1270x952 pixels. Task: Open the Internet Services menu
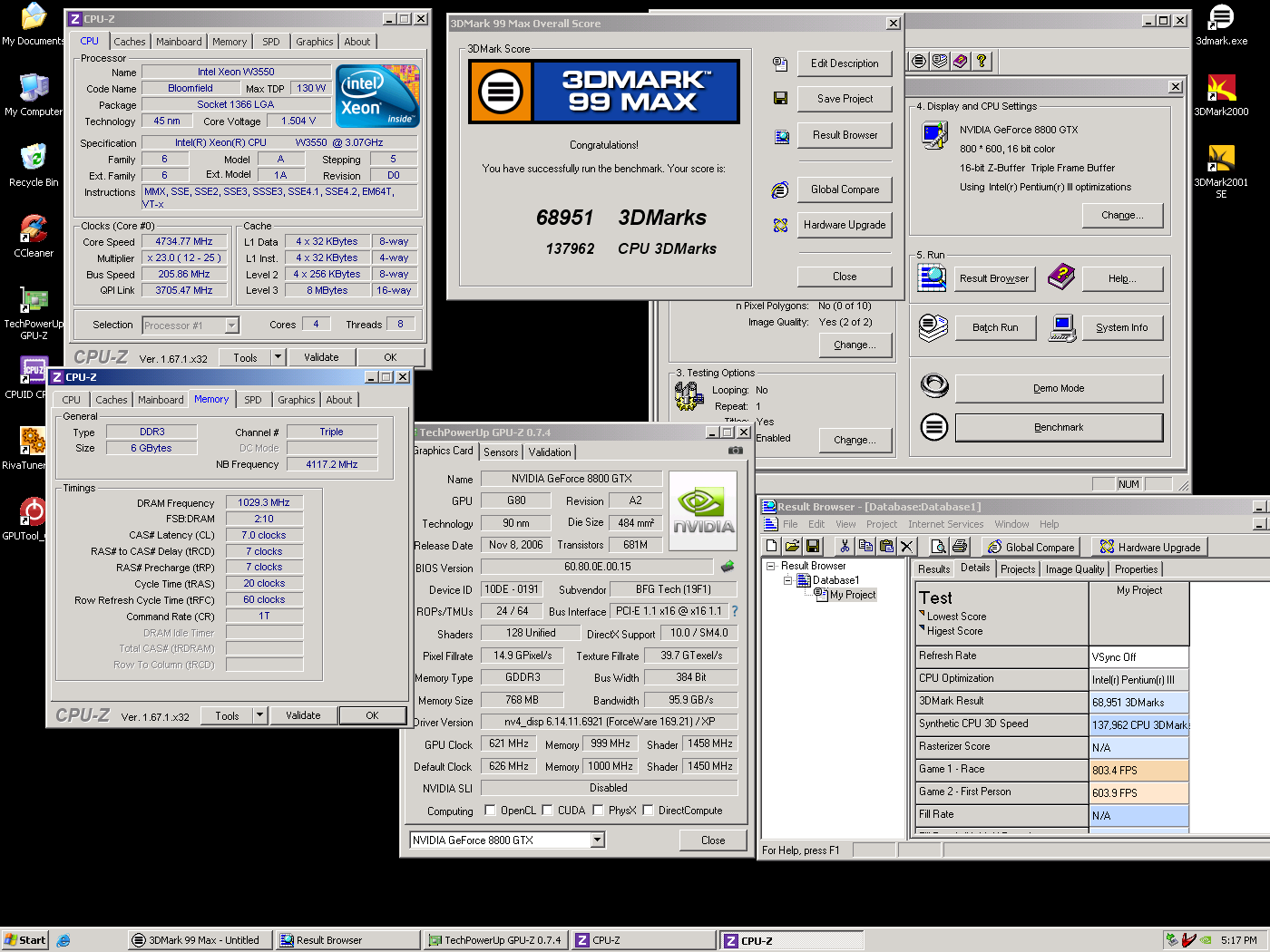[945, 524]
